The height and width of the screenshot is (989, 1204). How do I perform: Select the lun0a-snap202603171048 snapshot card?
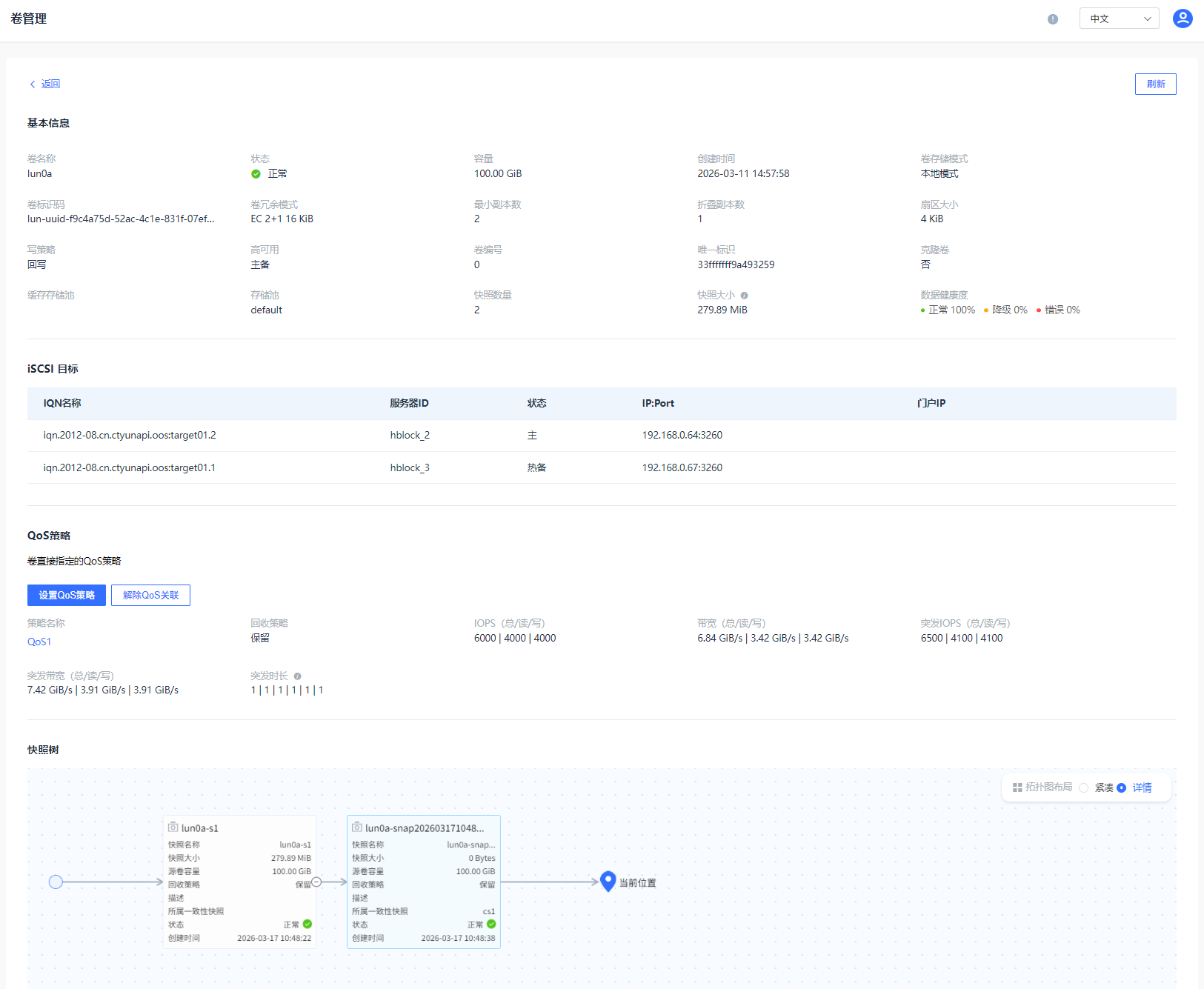[x=423, y=882]
